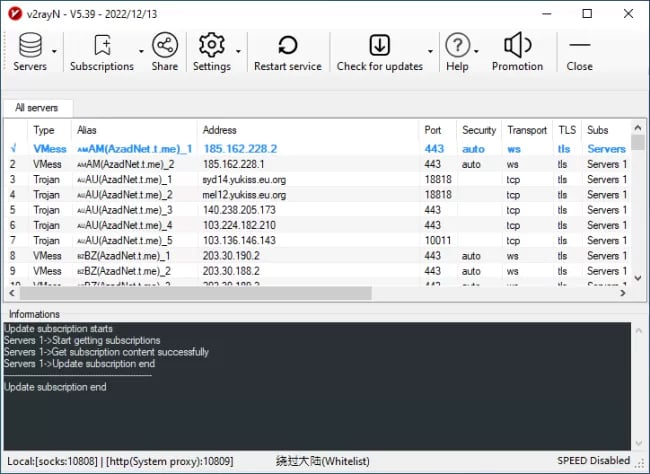Expand the Subscriptions dropdown arrow
650x474 pixels.
coord(141,51)
